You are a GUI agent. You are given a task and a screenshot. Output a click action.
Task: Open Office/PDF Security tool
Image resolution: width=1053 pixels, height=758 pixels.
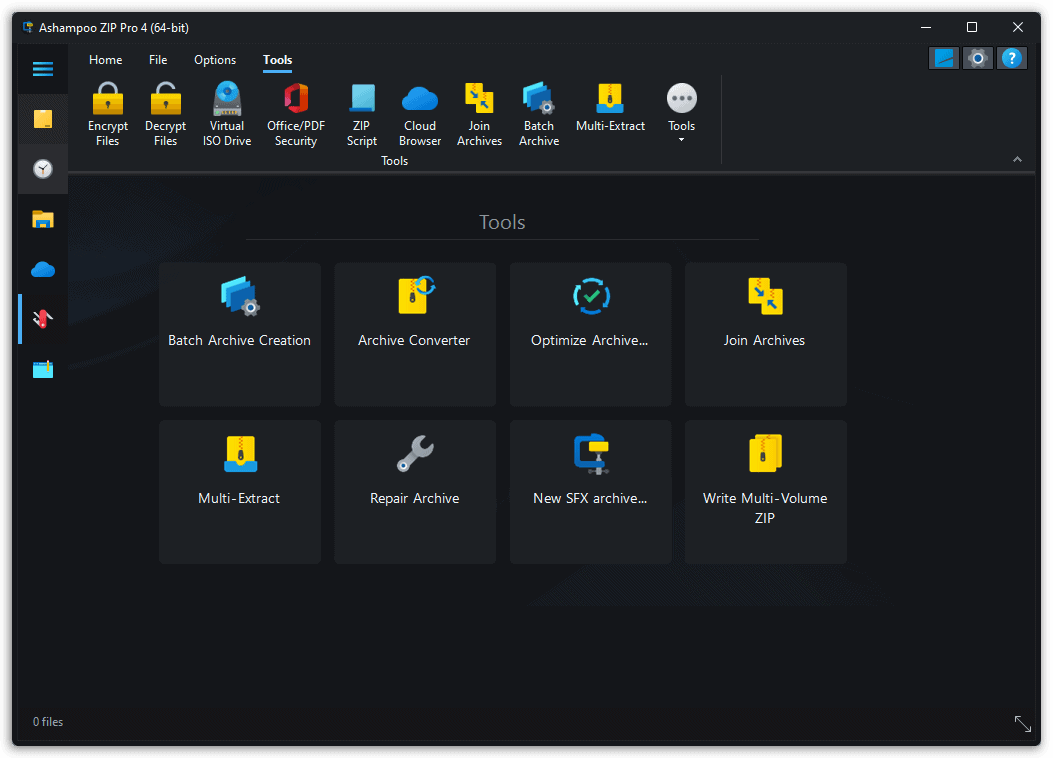coord(295,114)
